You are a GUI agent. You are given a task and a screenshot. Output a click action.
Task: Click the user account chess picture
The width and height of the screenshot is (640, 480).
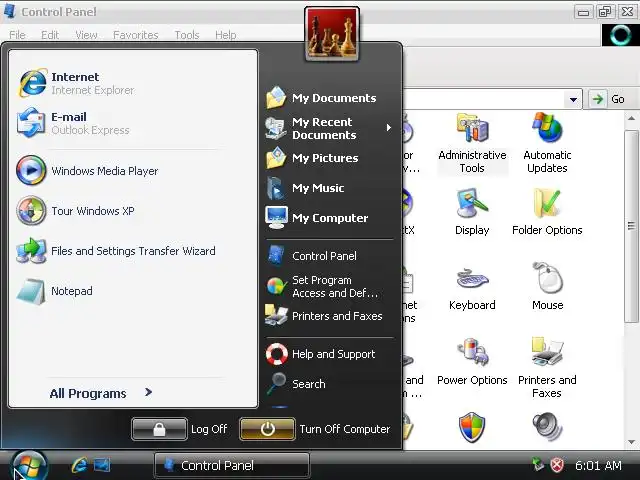pos(332,34)
